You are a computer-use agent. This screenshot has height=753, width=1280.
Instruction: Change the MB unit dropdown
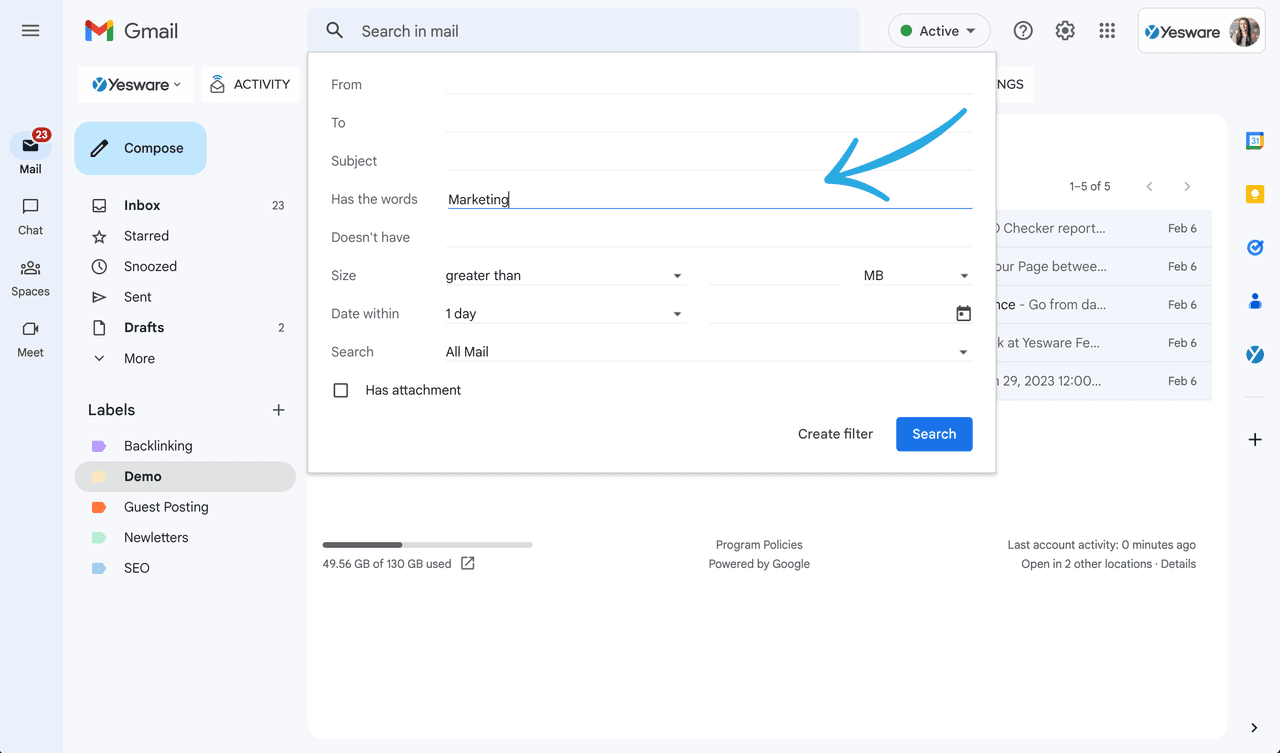[x=915, y=275]
